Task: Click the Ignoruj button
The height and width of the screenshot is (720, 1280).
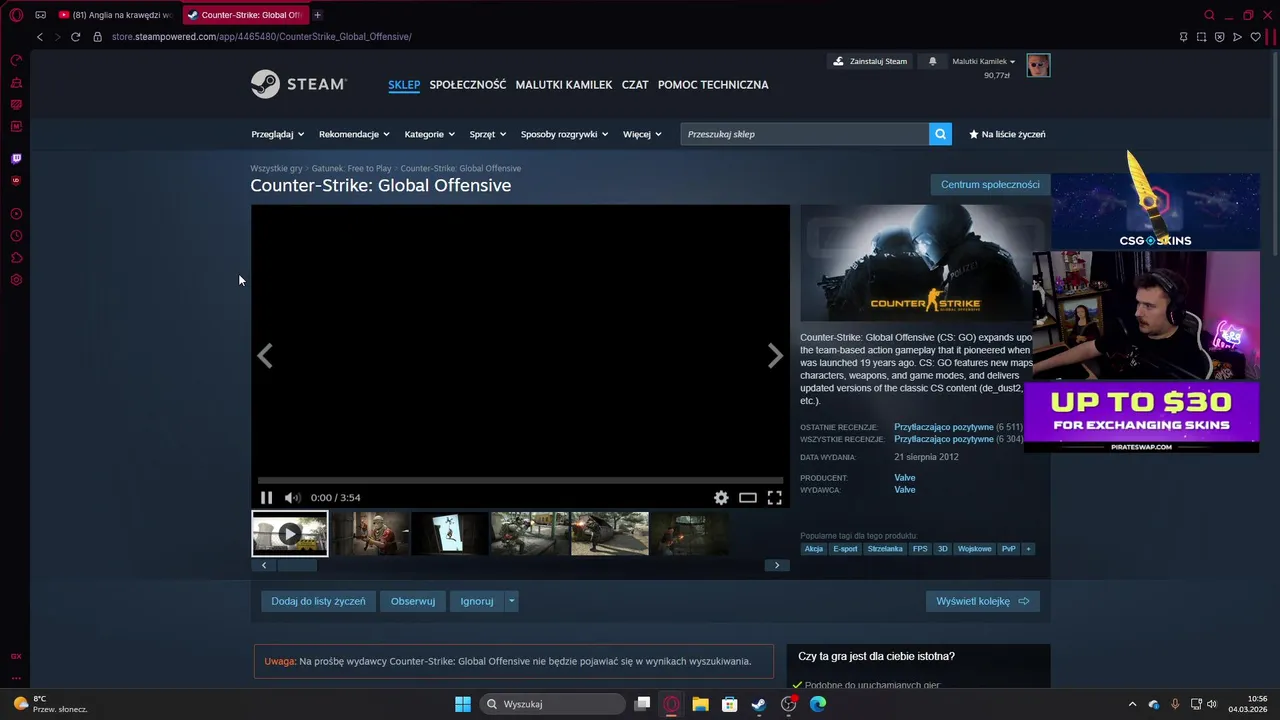Action: (x=477, y=601)
